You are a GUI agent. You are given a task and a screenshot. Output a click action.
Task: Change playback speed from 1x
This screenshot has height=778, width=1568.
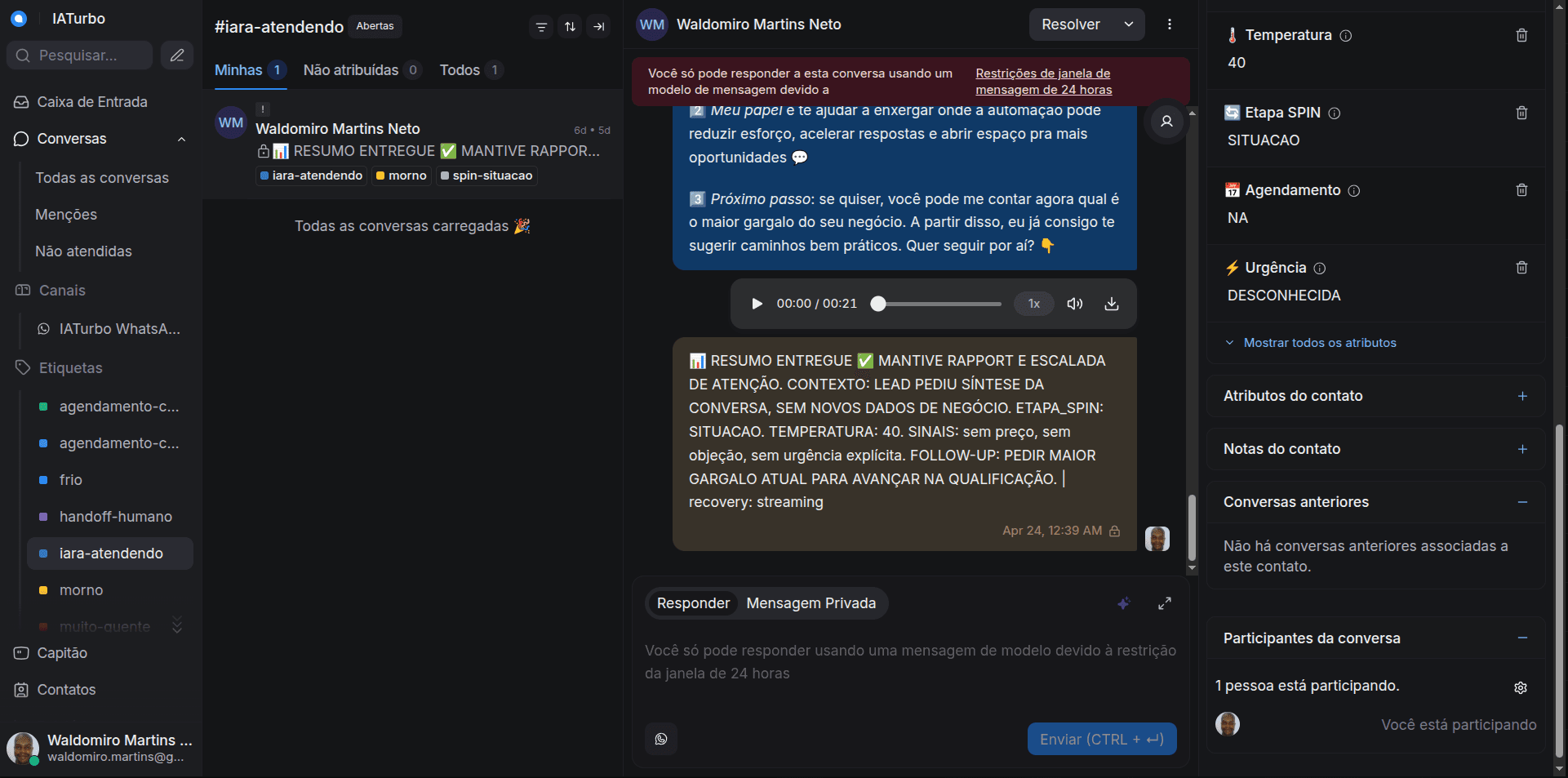[1033, 304]
